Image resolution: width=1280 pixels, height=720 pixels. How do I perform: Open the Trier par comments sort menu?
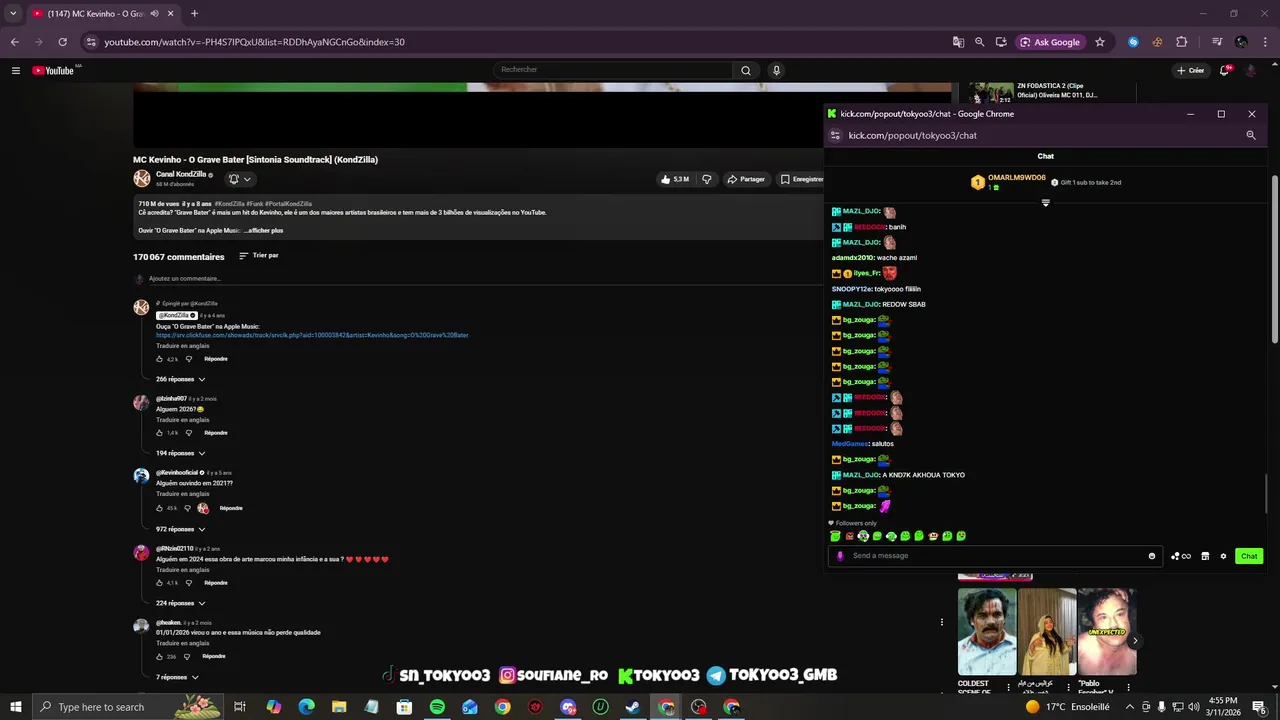point(259,256)
